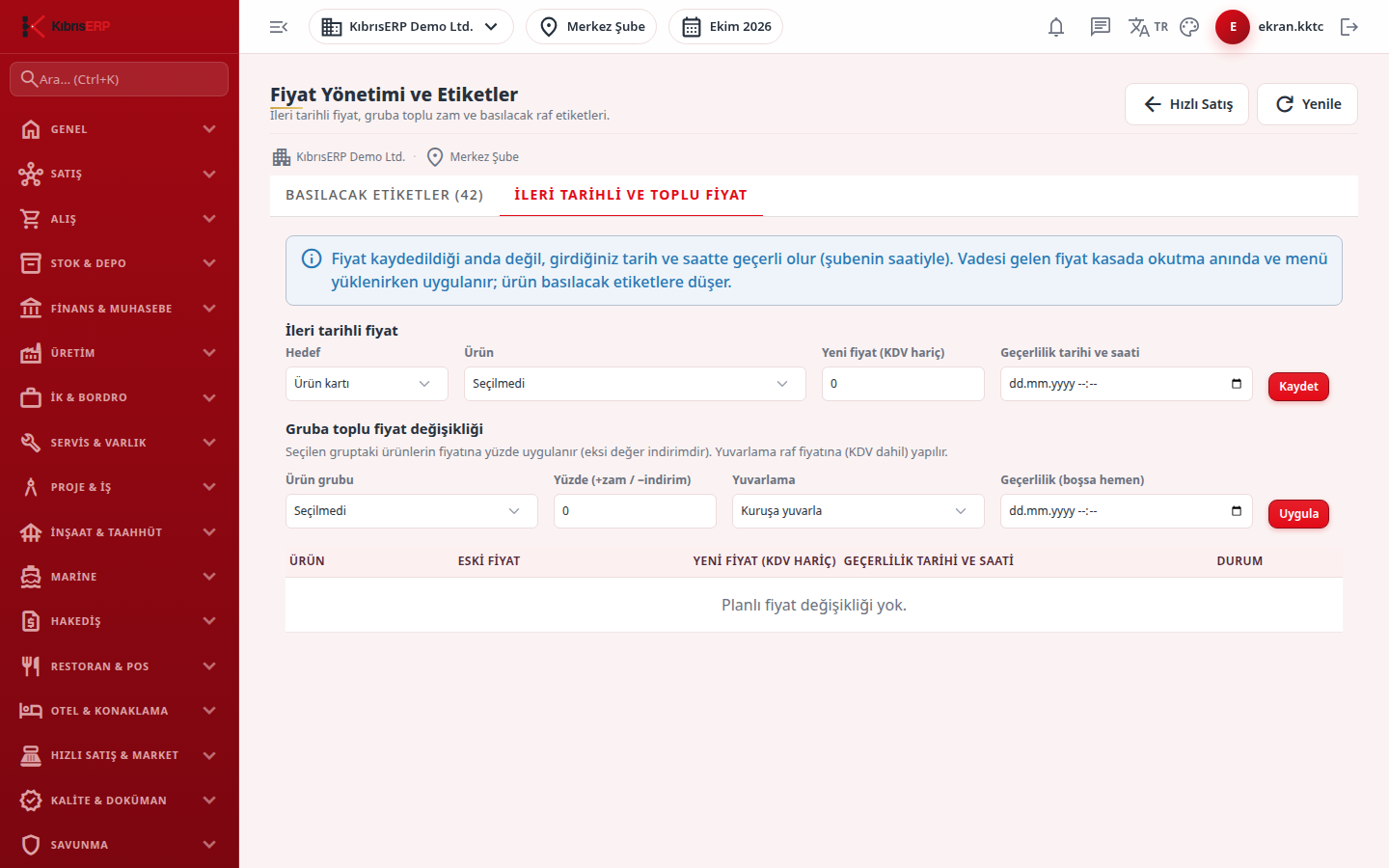
Task: Open the Üretim module in sidebar
Action: (120, 353)
